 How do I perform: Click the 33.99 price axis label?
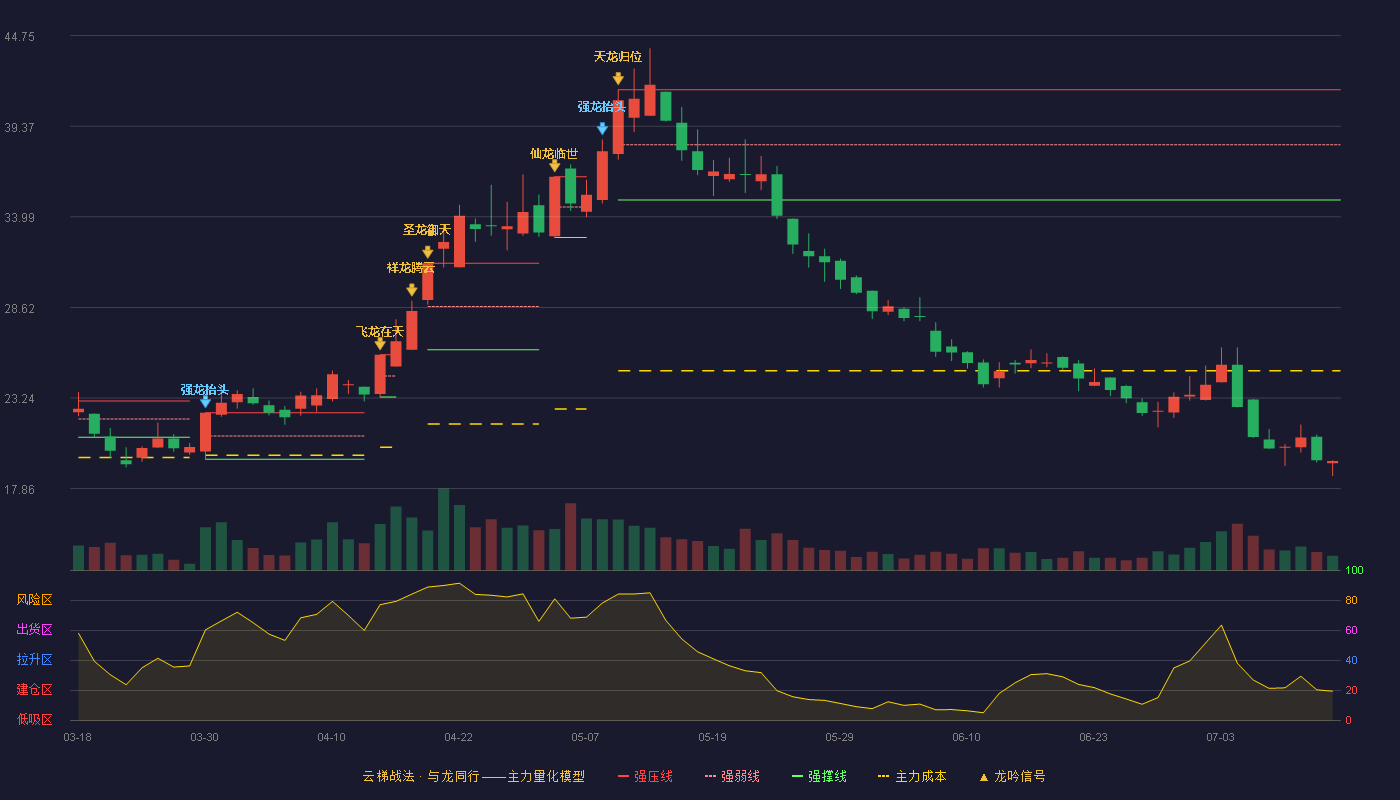click(19, 218)
